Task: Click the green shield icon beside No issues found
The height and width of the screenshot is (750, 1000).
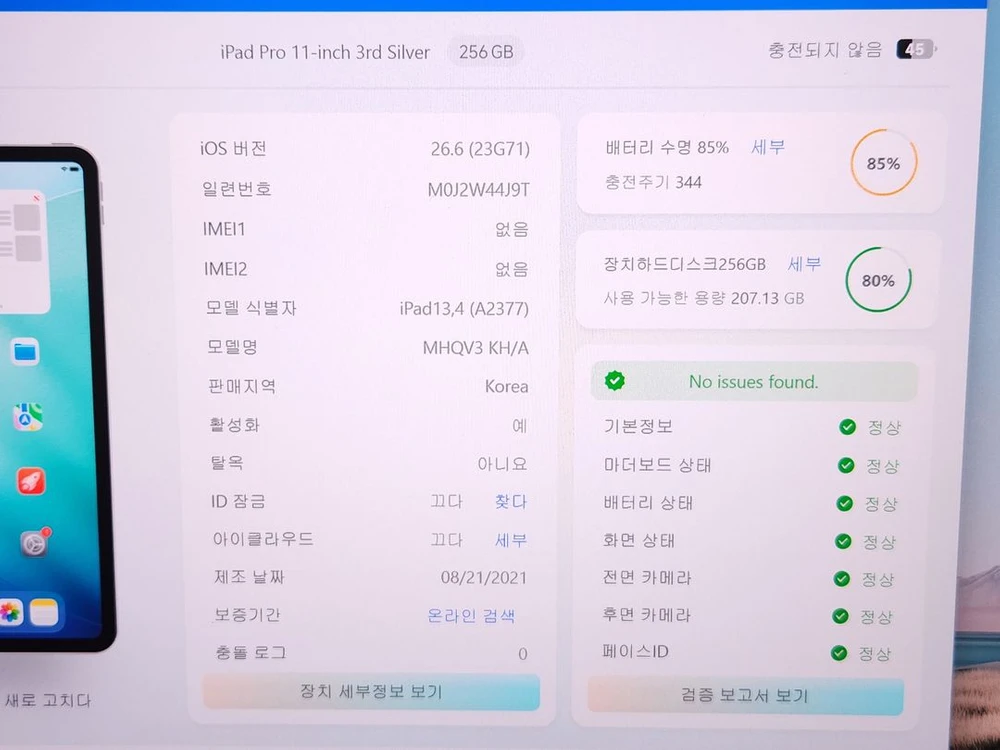Action: point(615,381)
